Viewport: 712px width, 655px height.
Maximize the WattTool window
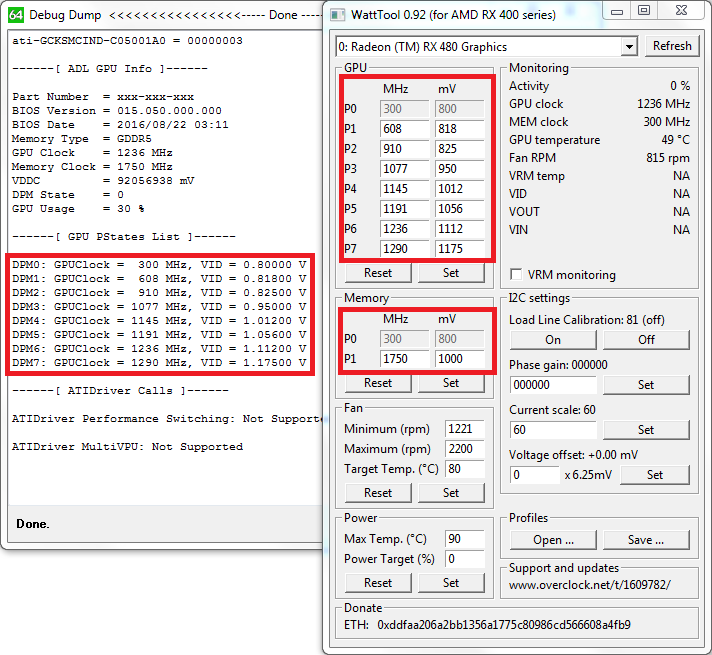pyautogui.click(x=643, y=11)
